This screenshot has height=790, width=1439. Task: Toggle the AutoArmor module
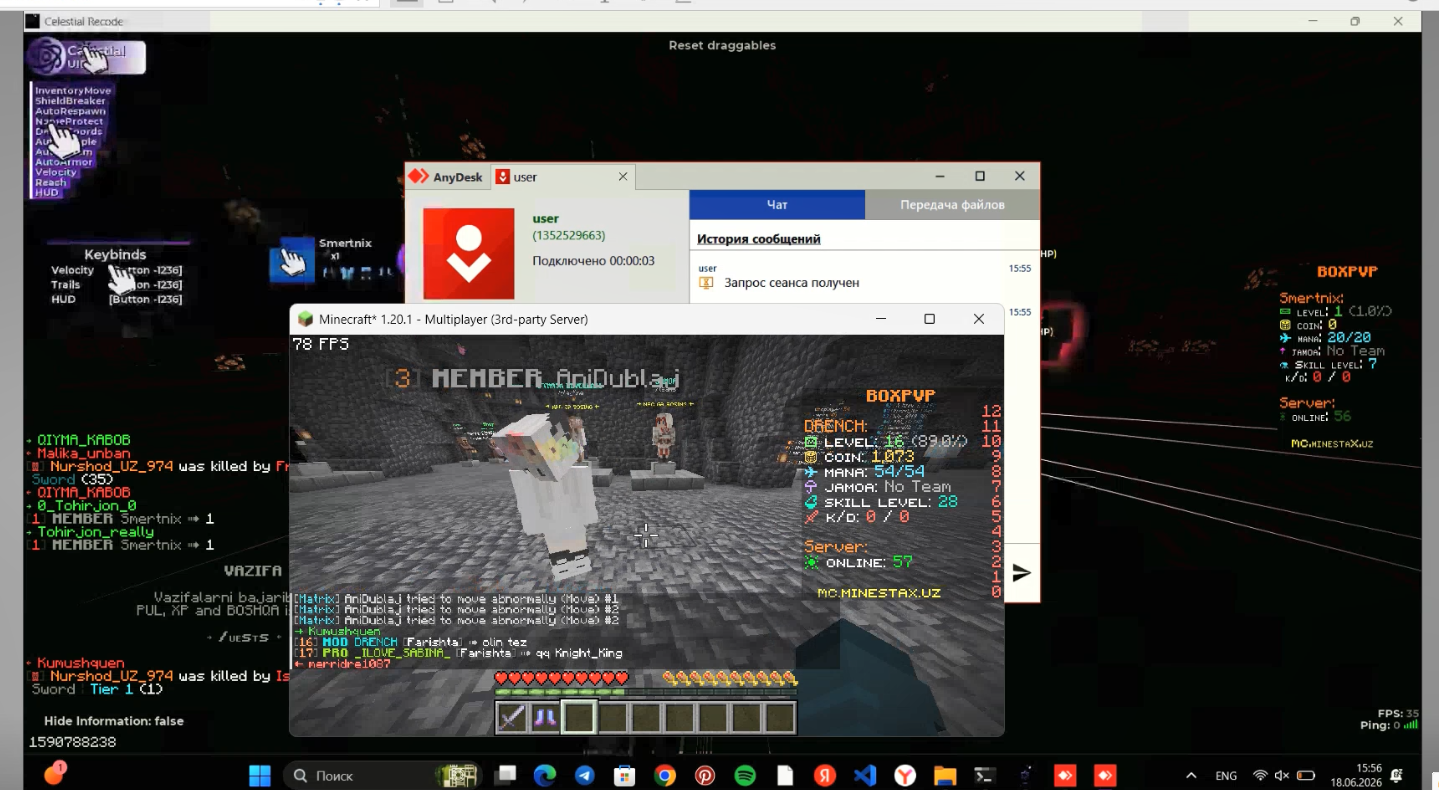point(64,162)
